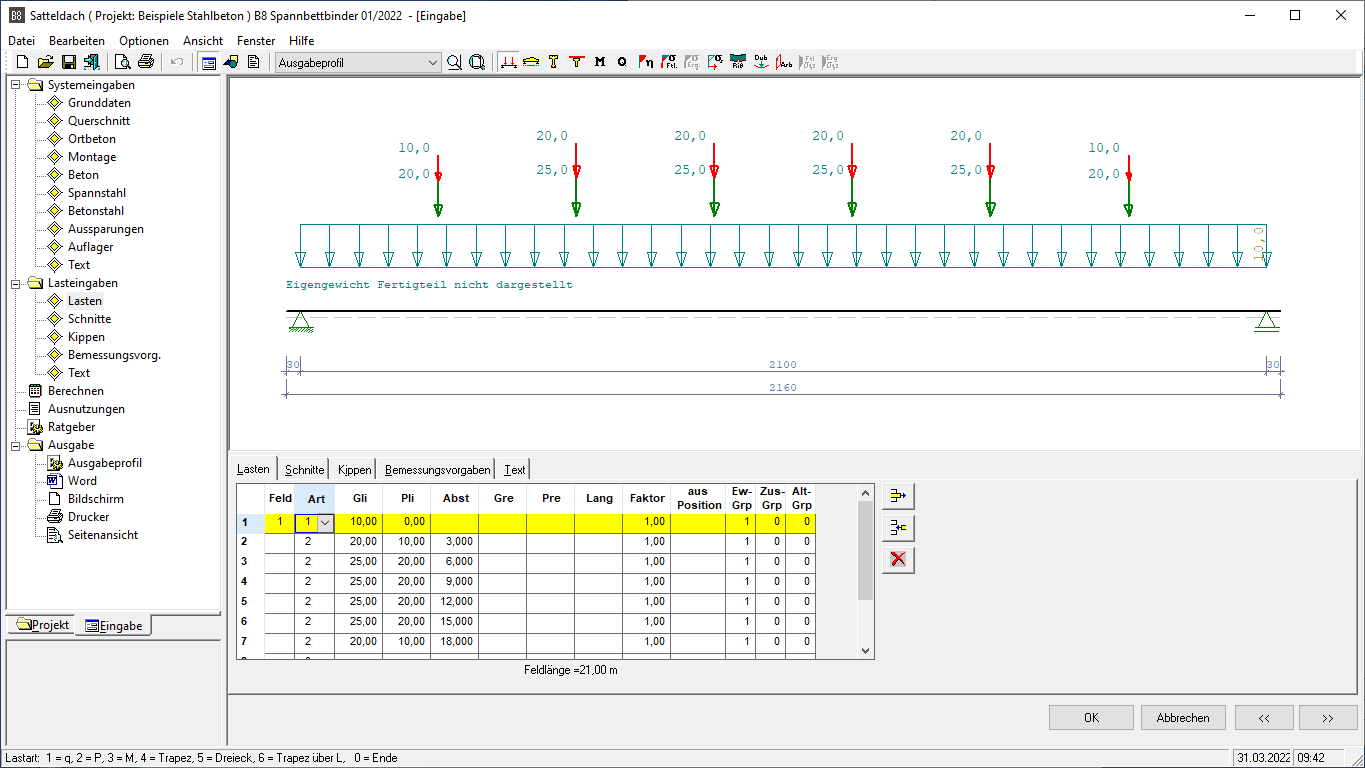Viewport: 1365px width, 768px height.
Task: Show moment diagram with the M icon
Action: [599, 62]
